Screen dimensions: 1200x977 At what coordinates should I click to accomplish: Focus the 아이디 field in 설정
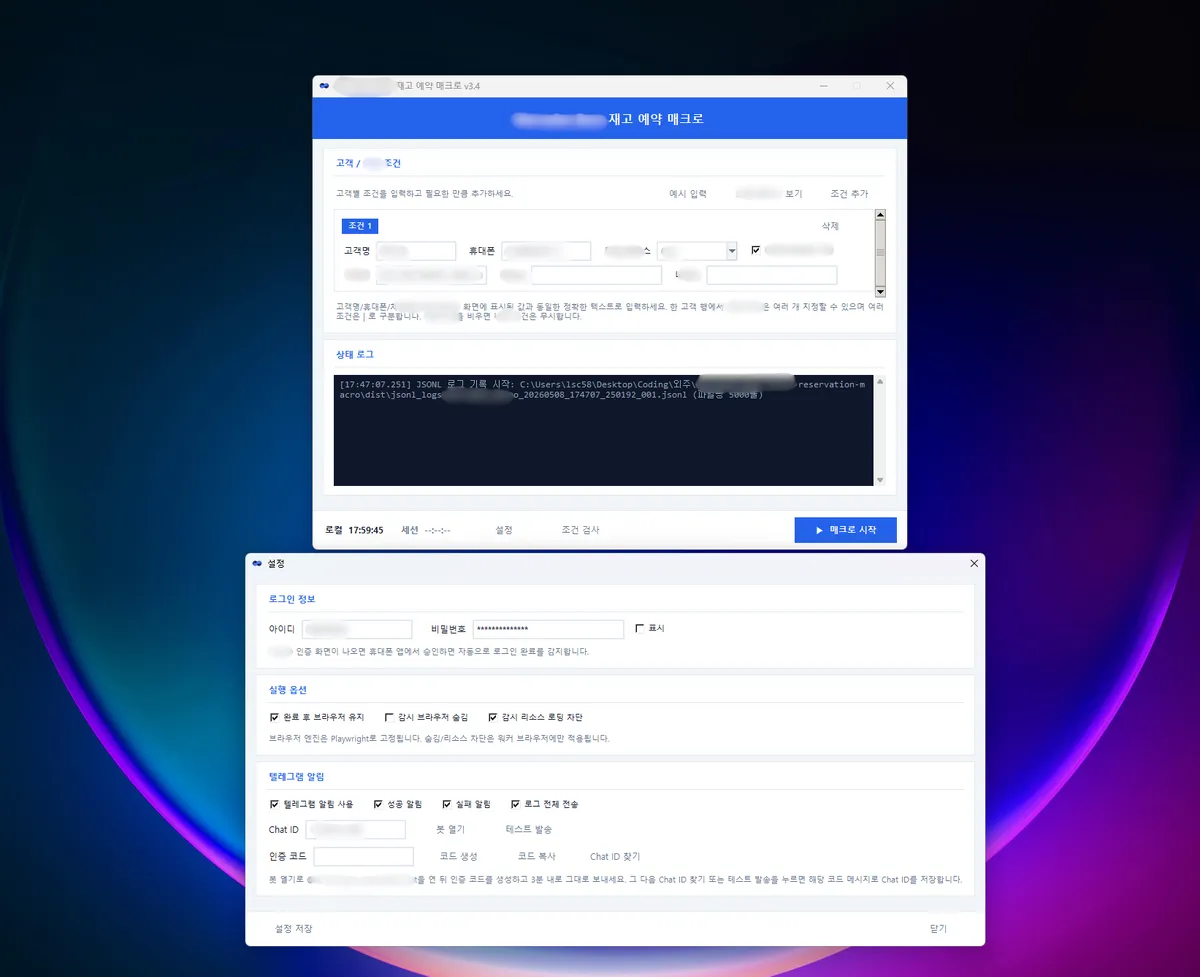coord(357,629)
